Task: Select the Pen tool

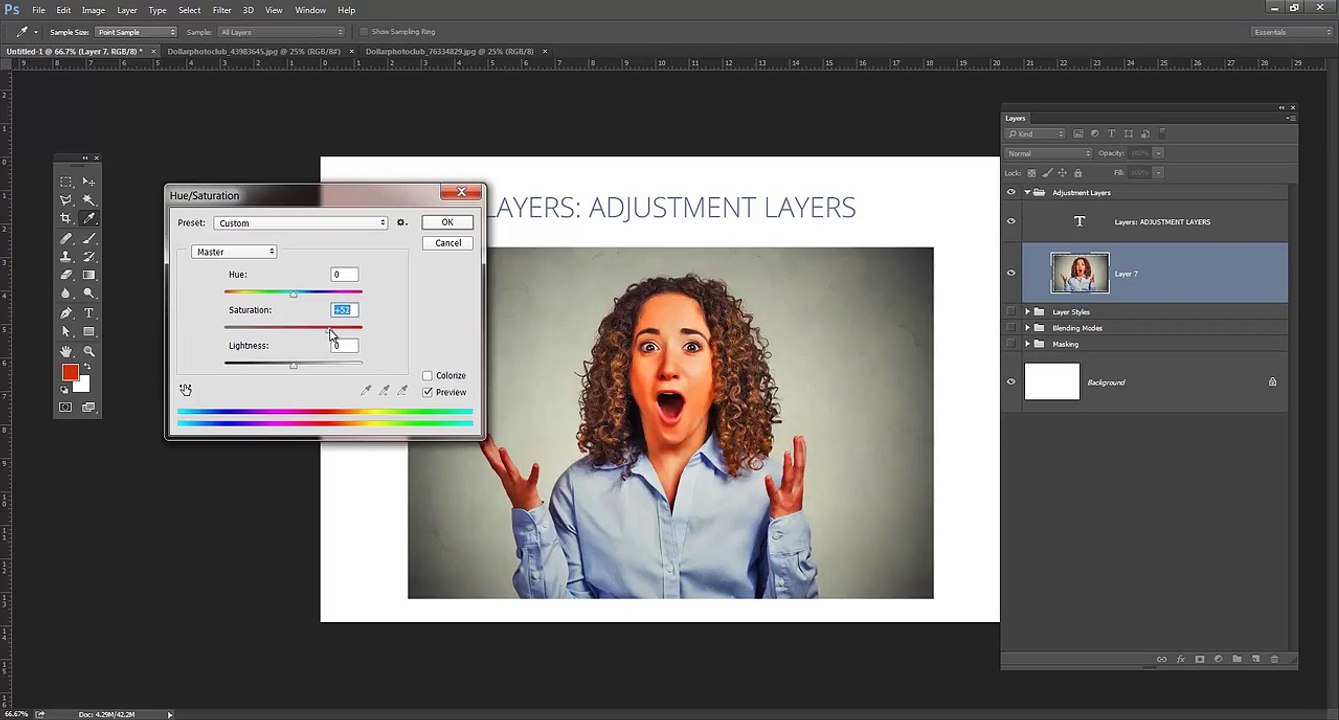Action: 66,313
